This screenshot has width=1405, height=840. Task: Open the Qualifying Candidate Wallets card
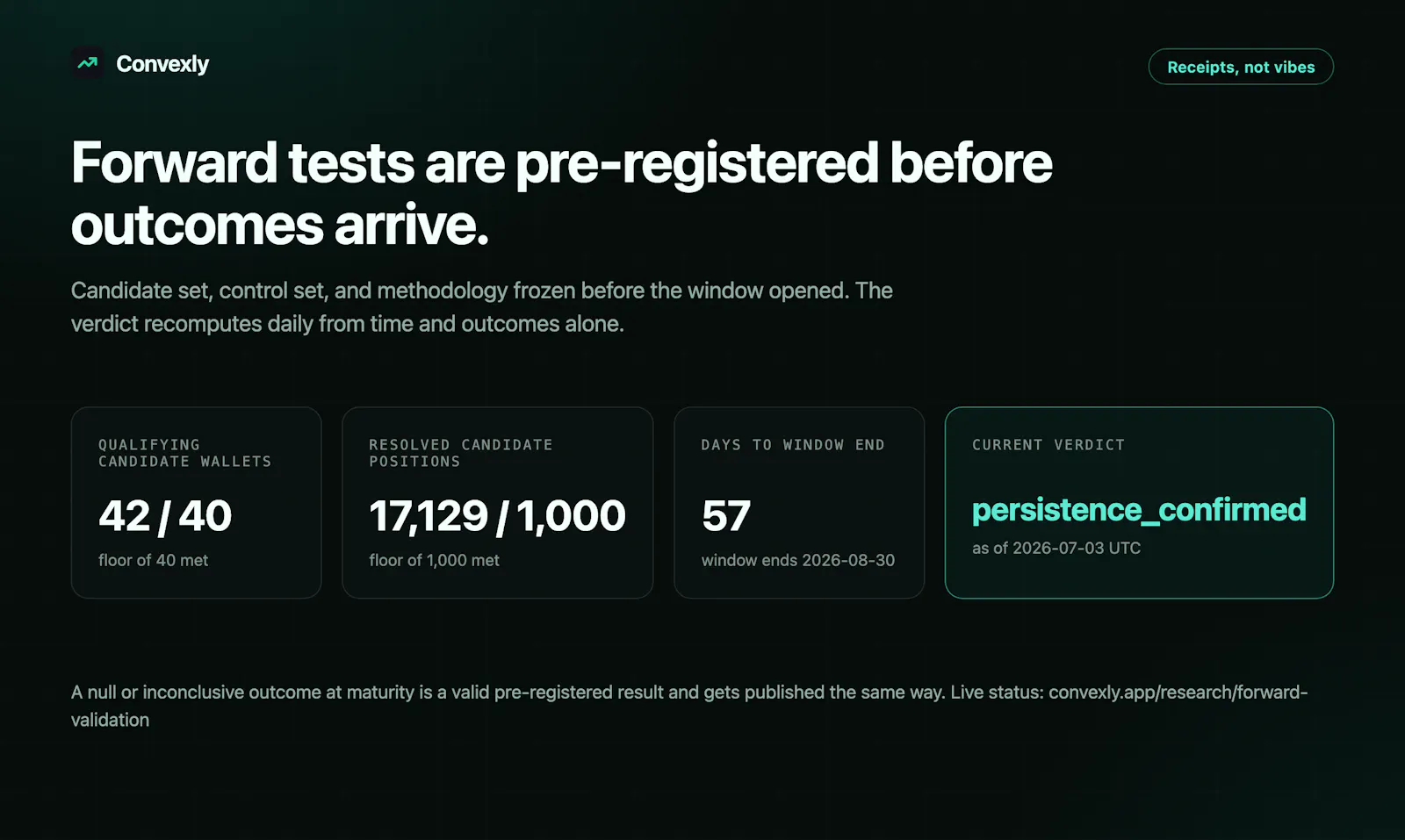click(x=197, y=503)
